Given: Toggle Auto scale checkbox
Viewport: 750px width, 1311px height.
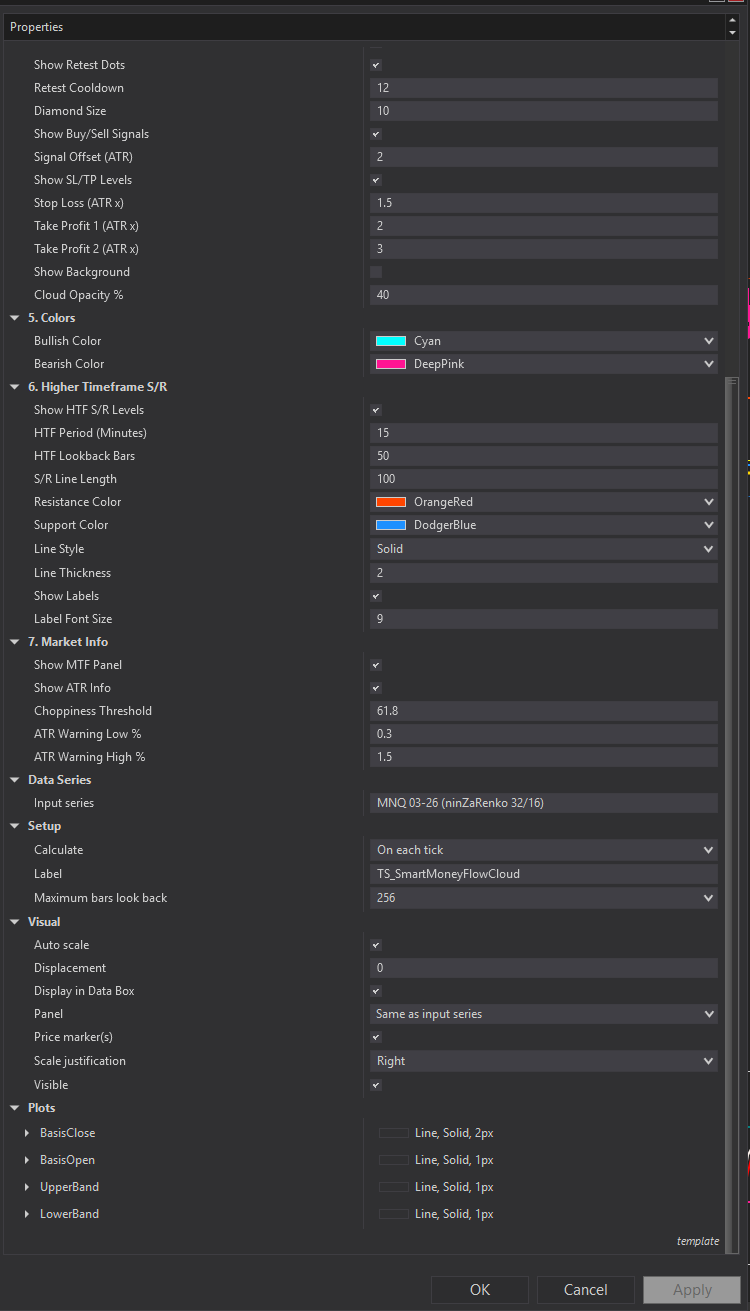Looking at the screenshot, I should (376, 945).
